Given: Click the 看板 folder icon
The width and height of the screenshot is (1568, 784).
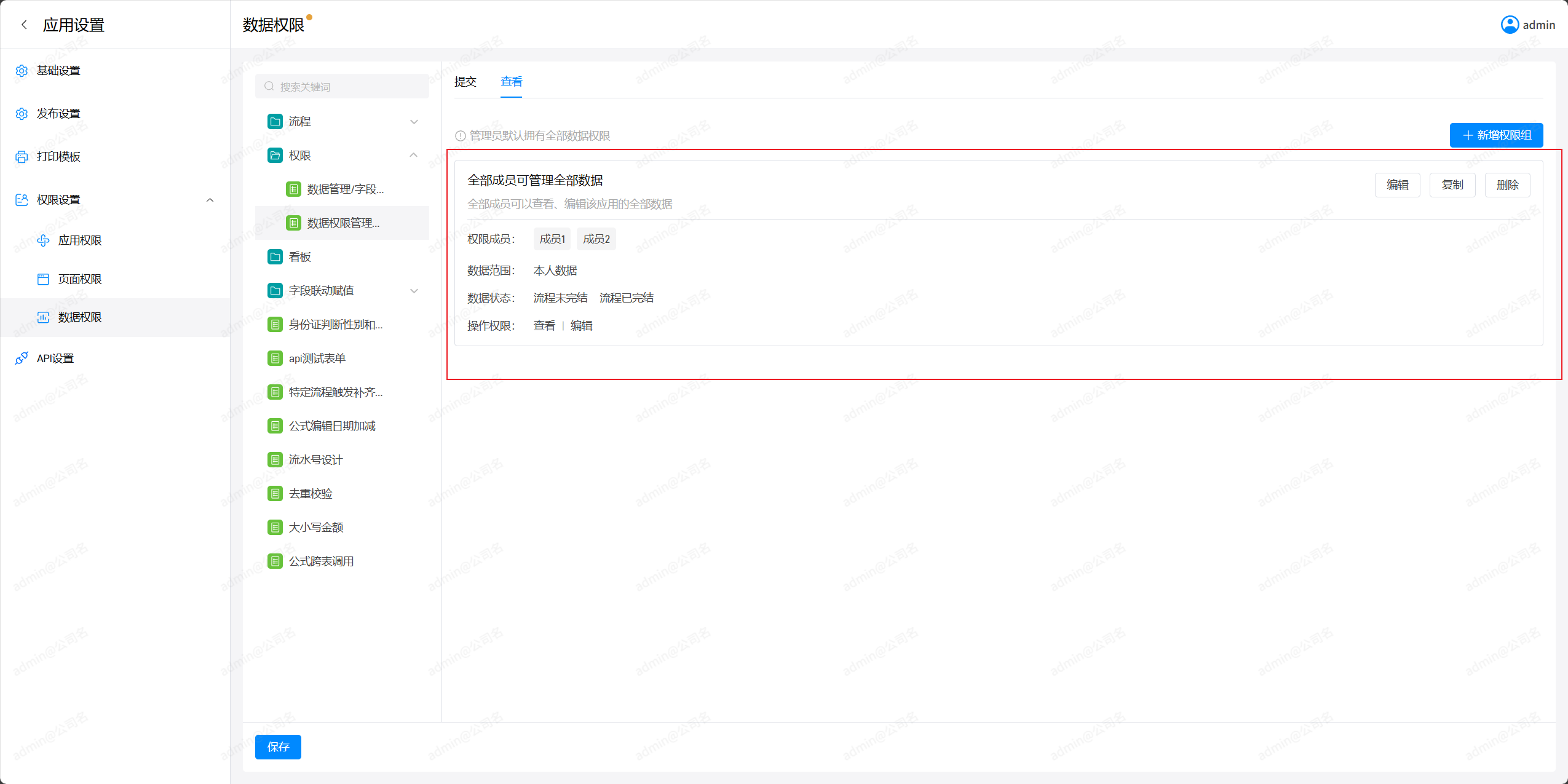Looking at the screenshot, I should point(275,257).
